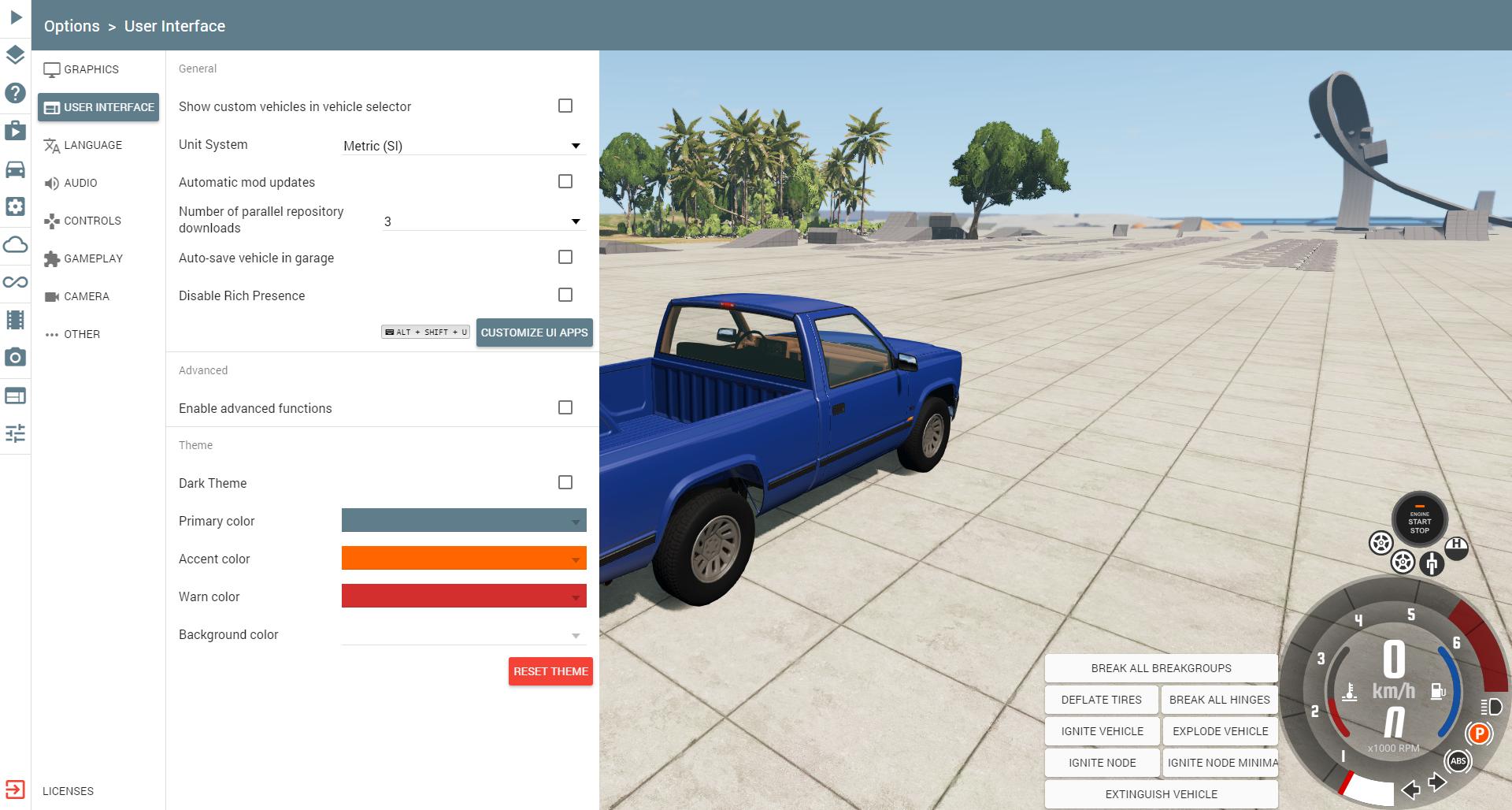
Task: Click the Ignite Node Minimal button
Action: click(1220, 763)
